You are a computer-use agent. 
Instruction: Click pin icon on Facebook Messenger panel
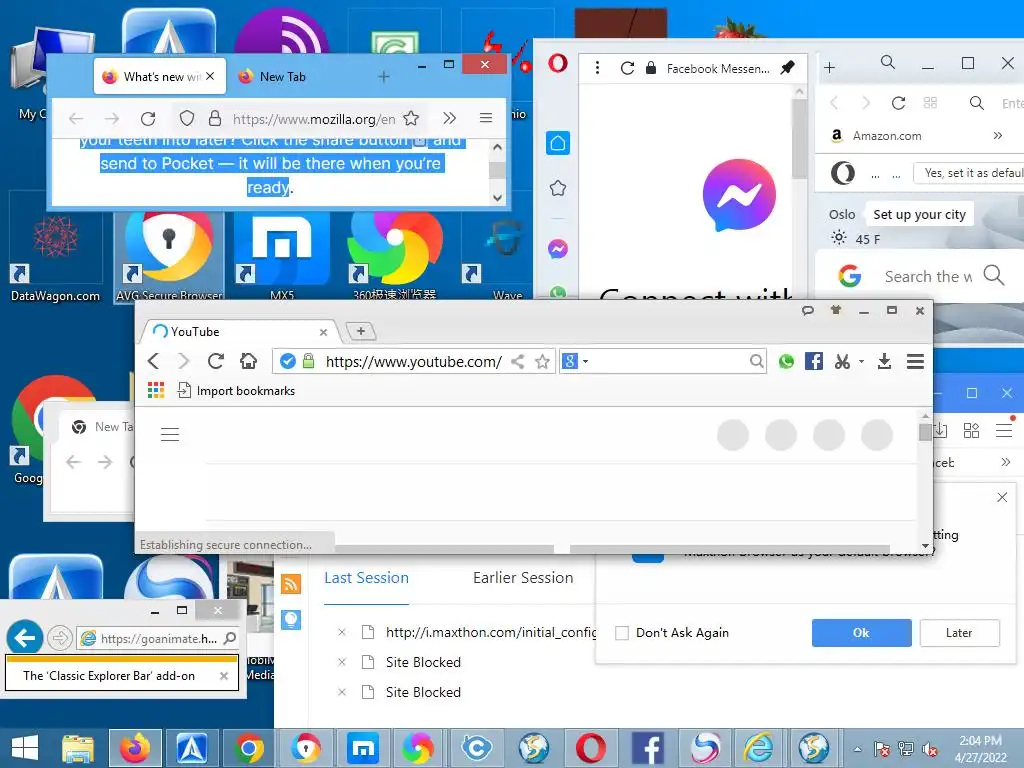point(788,67)
